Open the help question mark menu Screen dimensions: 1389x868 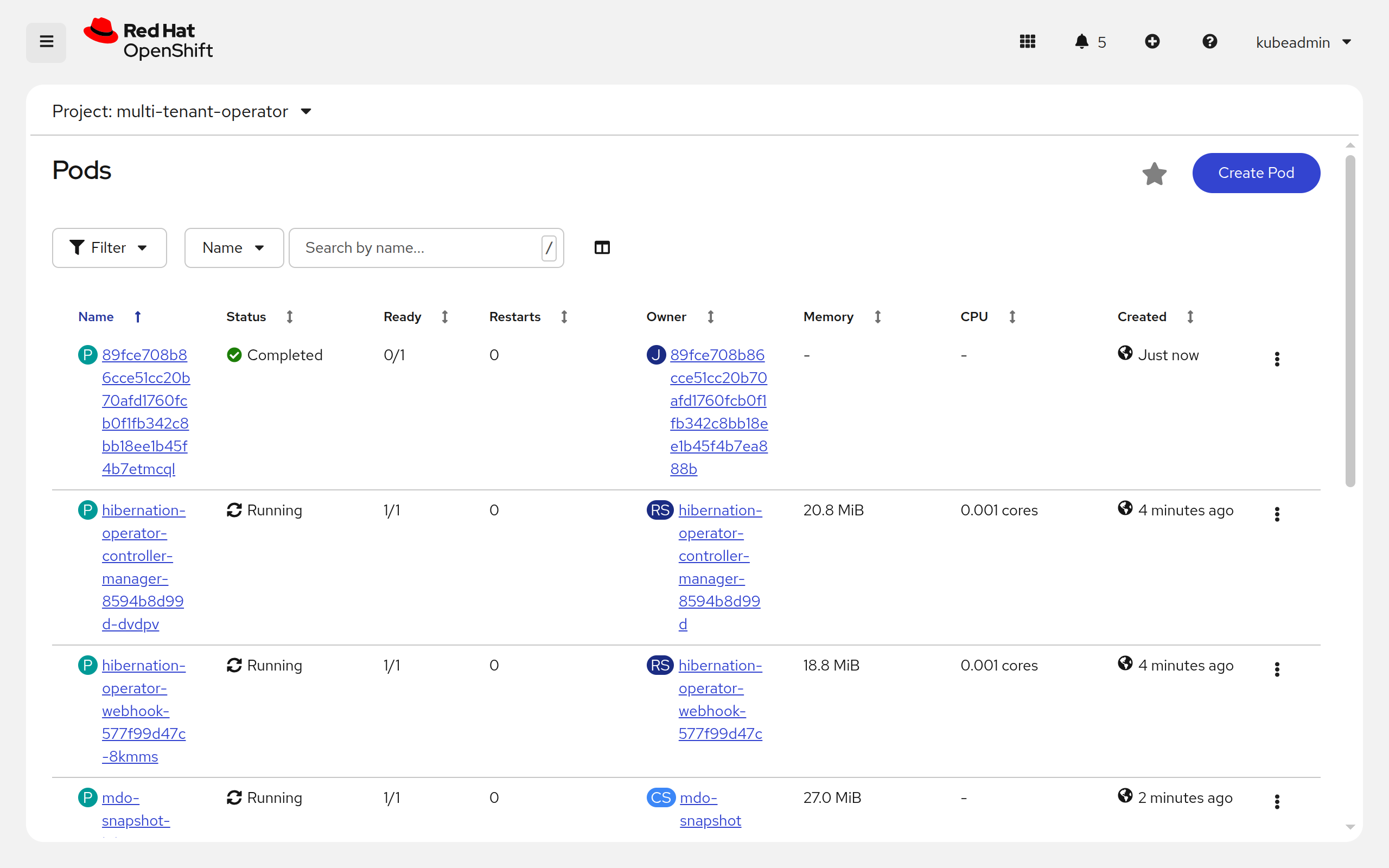pos(1209,42)
